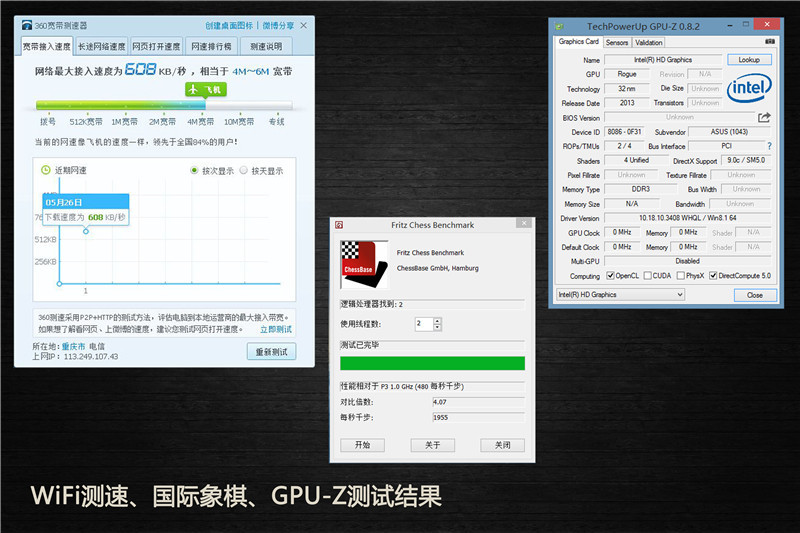Increase the thread count stepper

coord(437,321)
